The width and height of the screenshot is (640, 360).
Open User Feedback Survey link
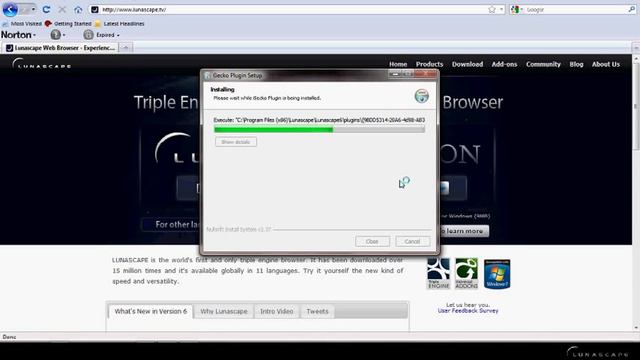click(x=468, y=311)
